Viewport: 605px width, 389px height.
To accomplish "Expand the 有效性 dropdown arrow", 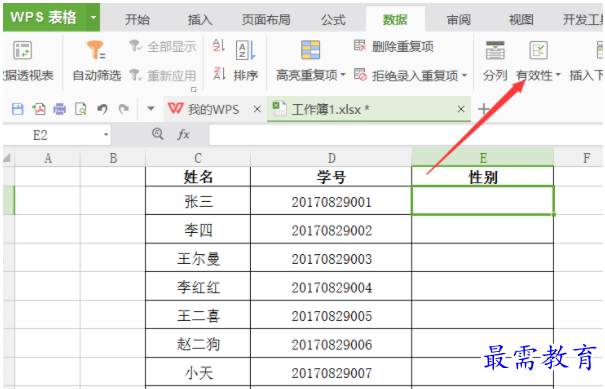I will 558,75.
